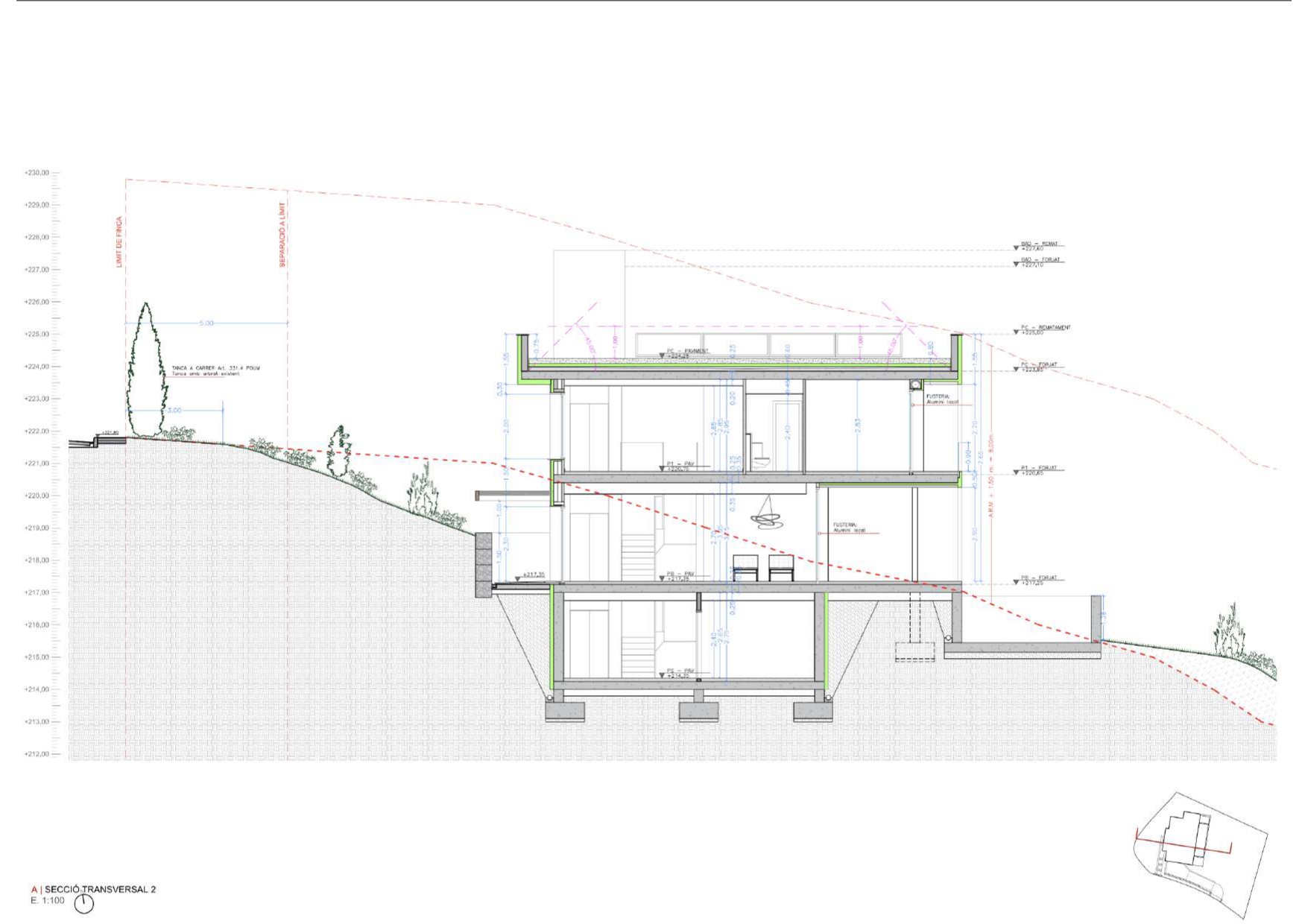
Task: Click the SEPARACIÓ A LÍMIT label
Action: tap(282, 235)
